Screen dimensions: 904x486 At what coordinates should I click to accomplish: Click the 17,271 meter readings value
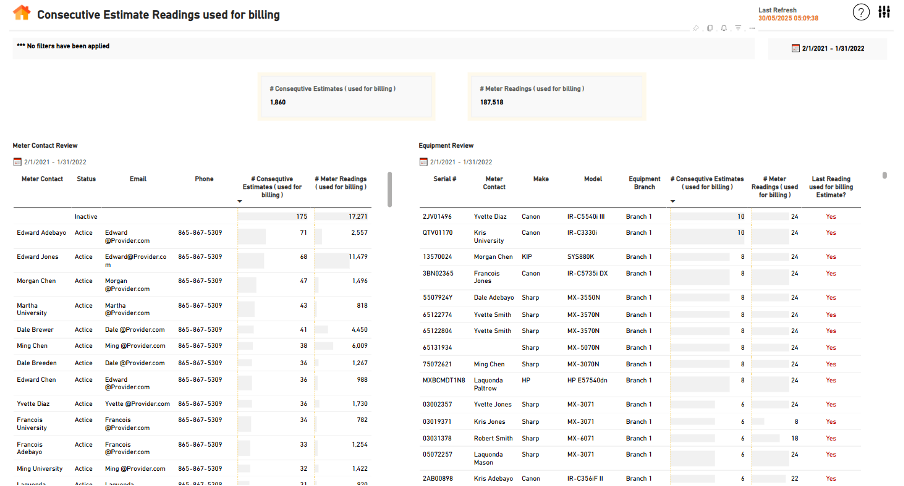(x=357, y=217)
